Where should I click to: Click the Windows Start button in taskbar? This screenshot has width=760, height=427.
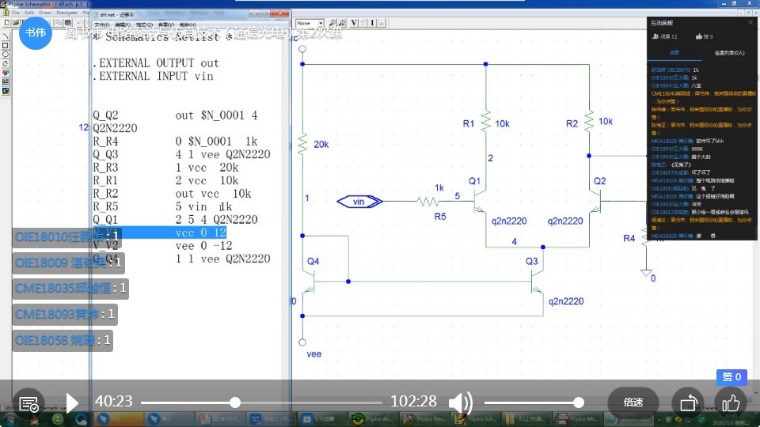[x=11, y=418]
